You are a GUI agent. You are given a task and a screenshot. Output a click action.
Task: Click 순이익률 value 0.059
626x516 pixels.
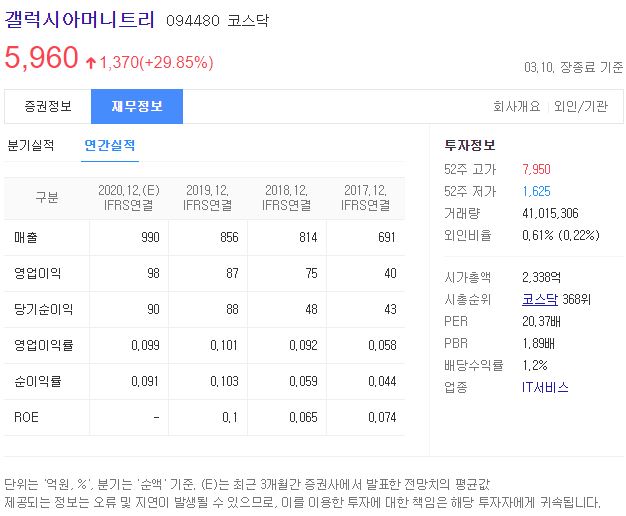point(303,381)
